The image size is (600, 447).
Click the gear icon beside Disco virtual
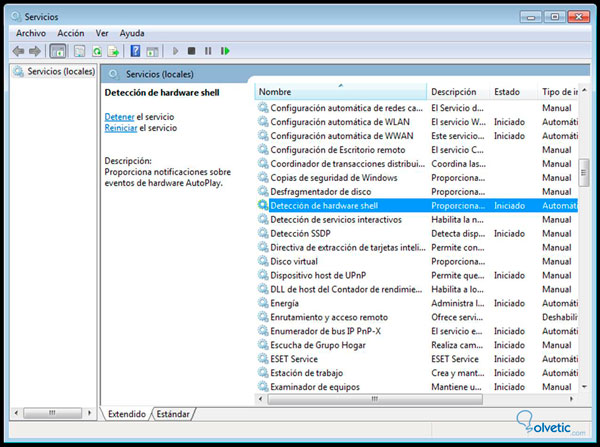point(263,261)
